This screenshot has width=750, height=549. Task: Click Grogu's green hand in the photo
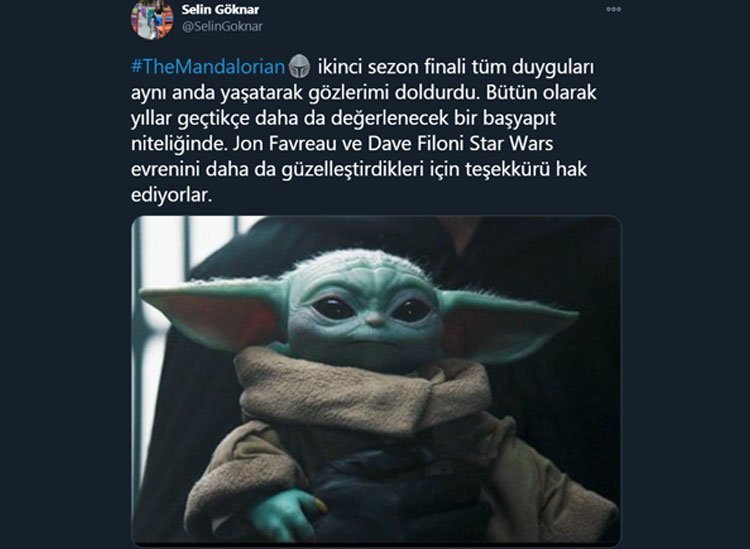point(287,516)
